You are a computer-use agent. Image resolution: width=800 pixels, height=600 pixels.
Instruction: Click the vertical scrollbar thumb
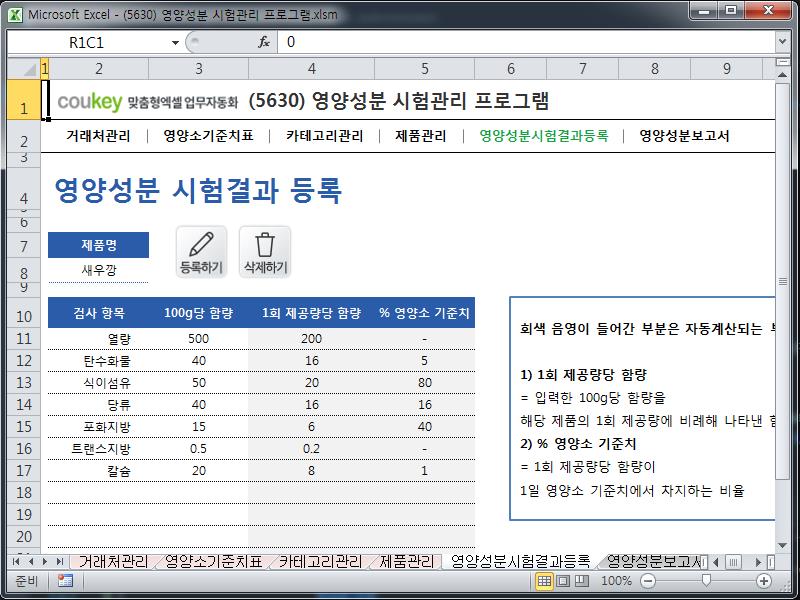click(782, 282)
